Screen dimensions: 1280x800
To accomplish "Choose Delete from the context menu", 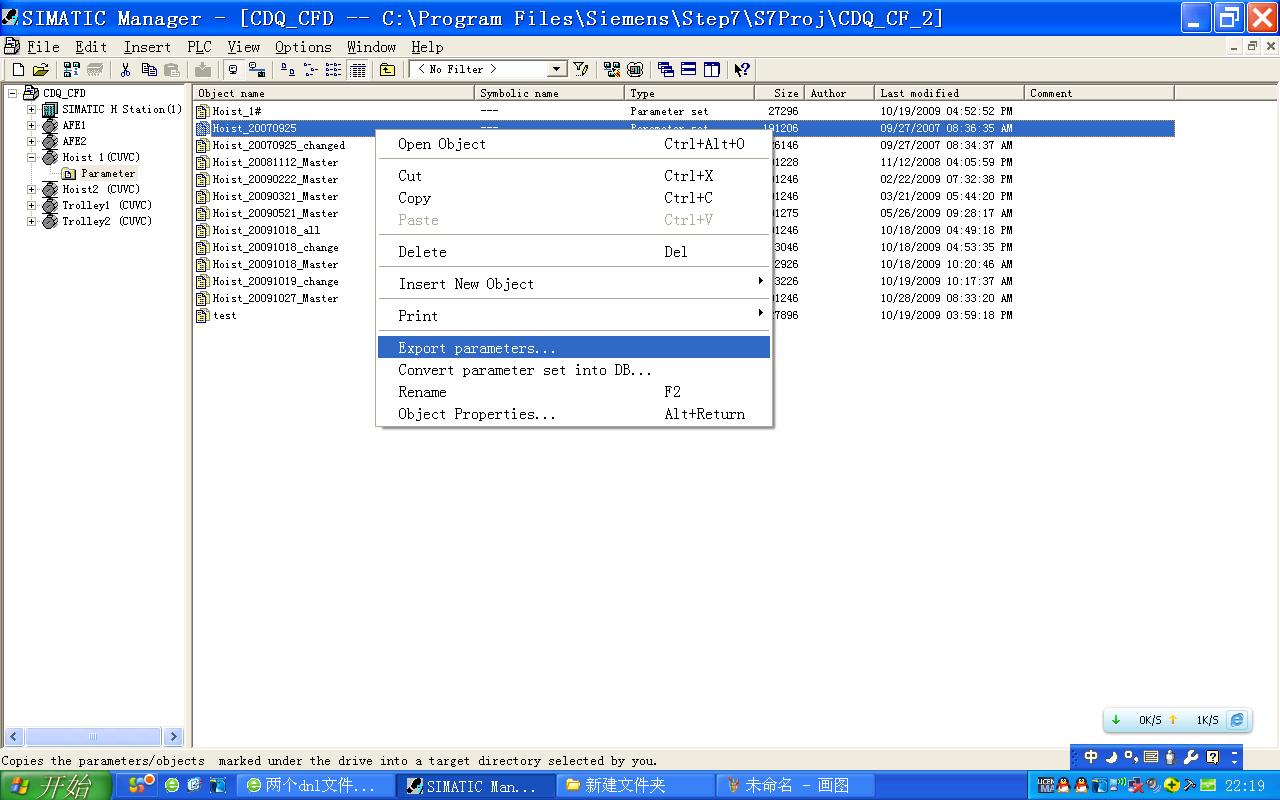I will tap(574, 252).
